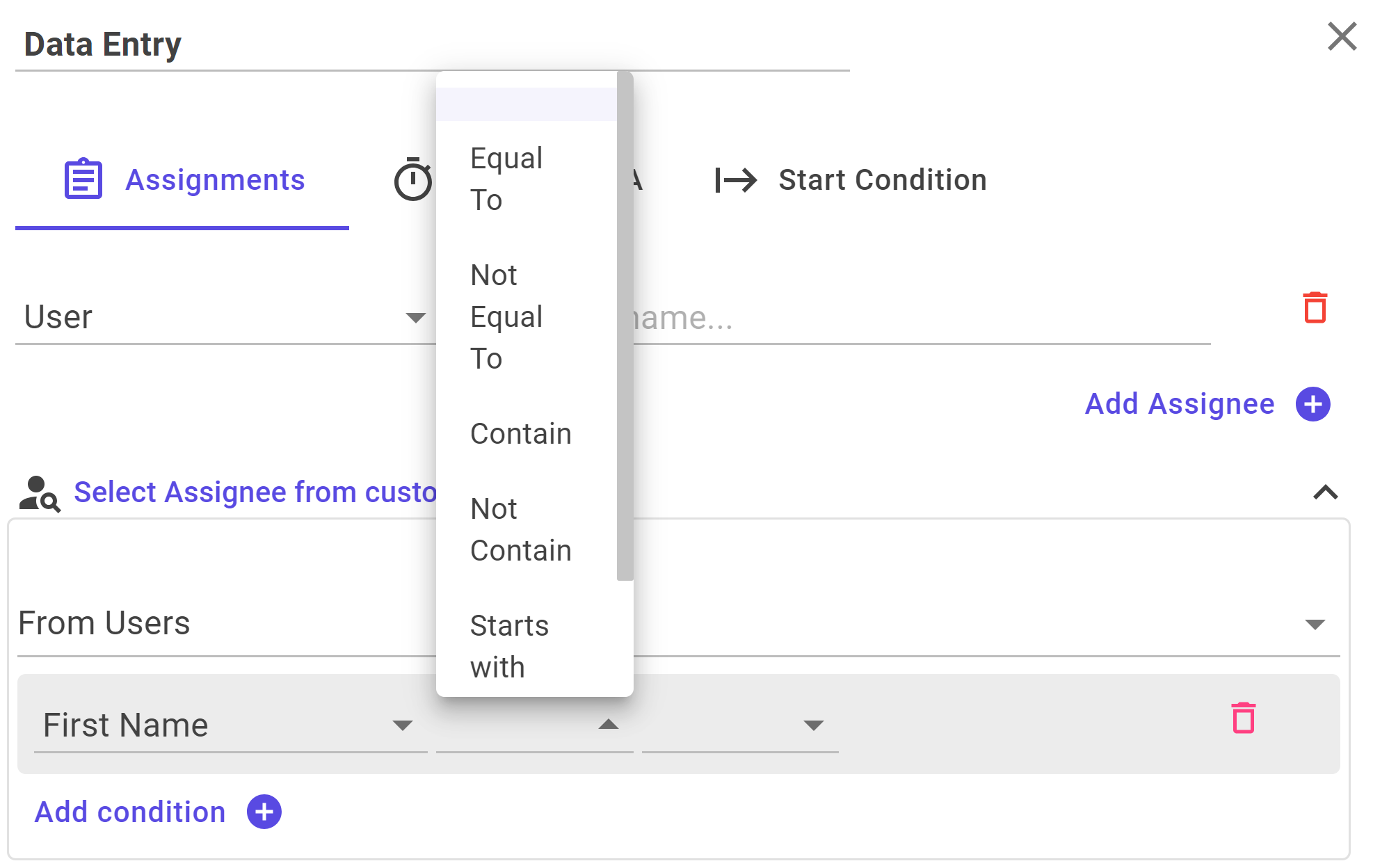The image size is (1373, 868).
Task: Select the Not Equal To option
Action: (527, 317)
